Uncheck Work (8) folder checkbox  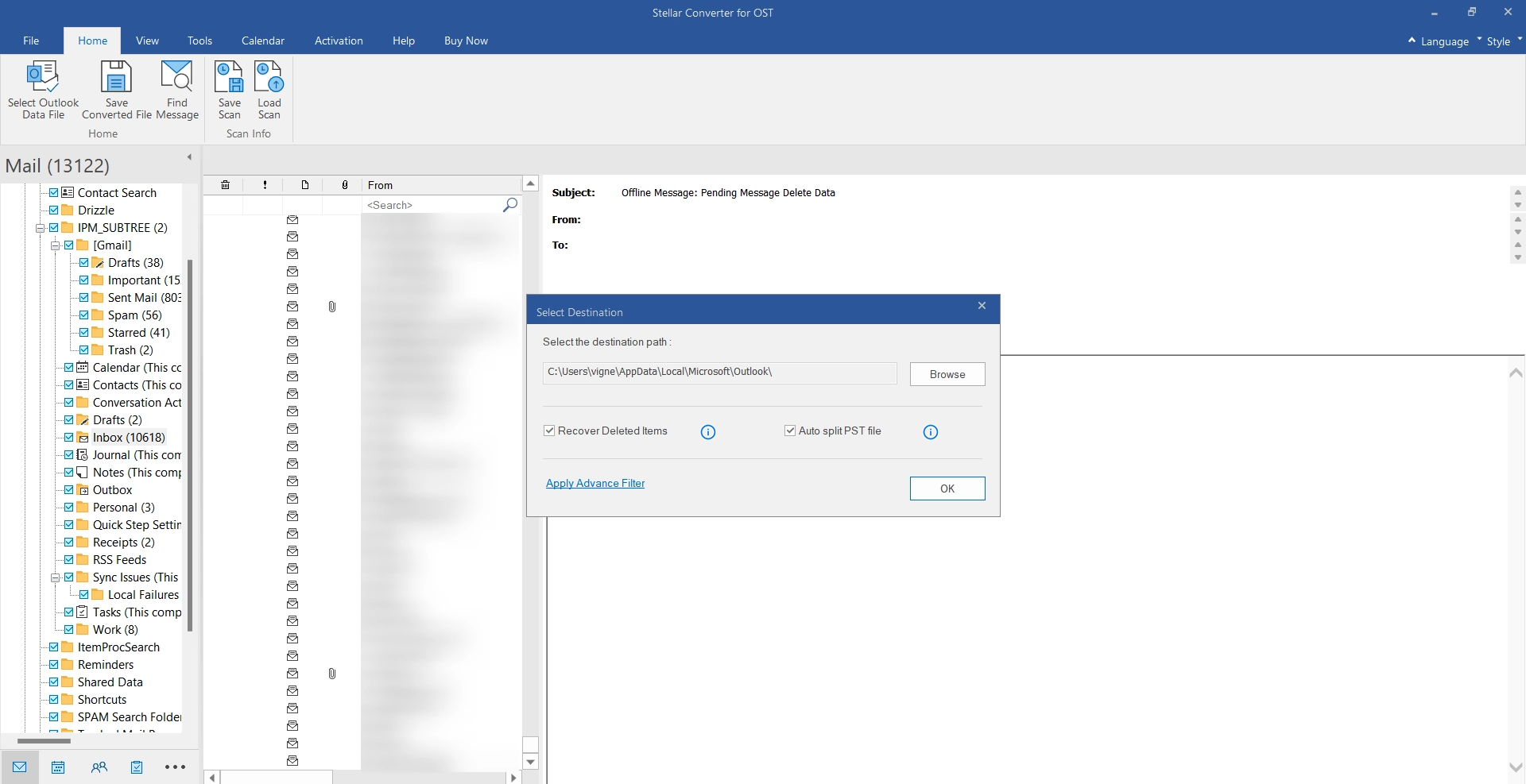tap(69, 630)
